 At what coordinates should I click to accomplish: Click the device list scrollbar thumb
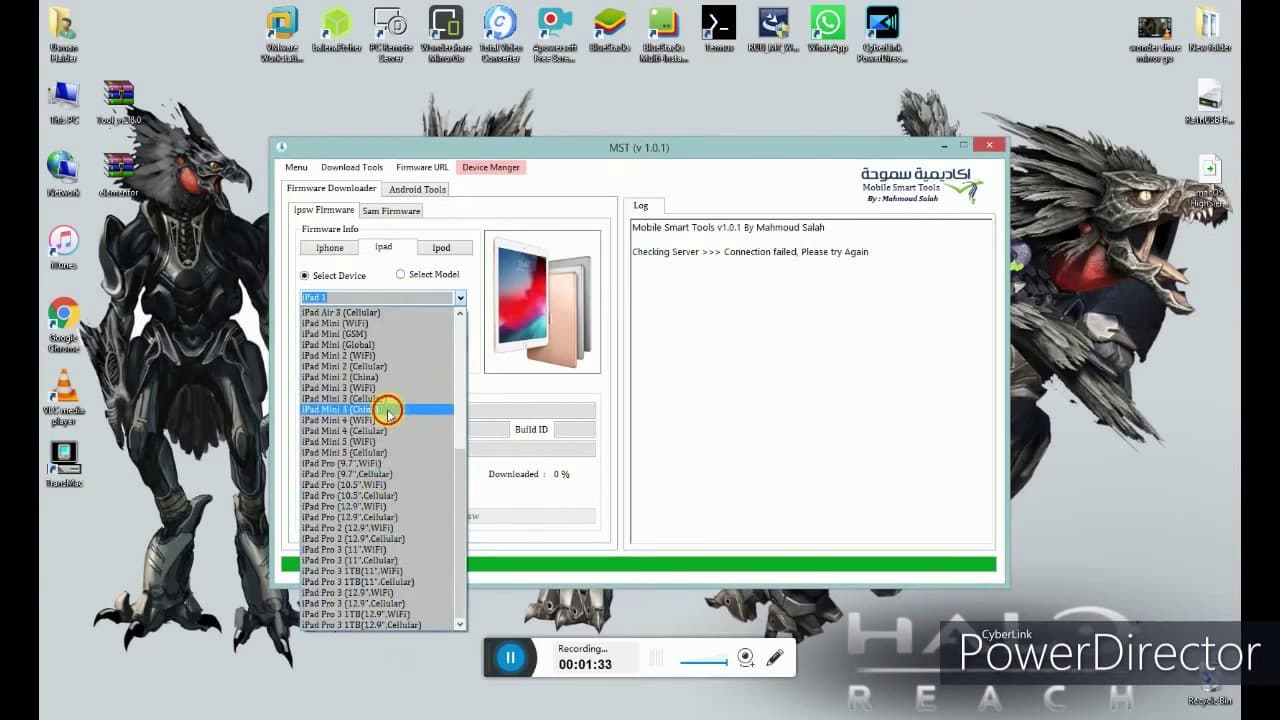[x=460, y=385]
